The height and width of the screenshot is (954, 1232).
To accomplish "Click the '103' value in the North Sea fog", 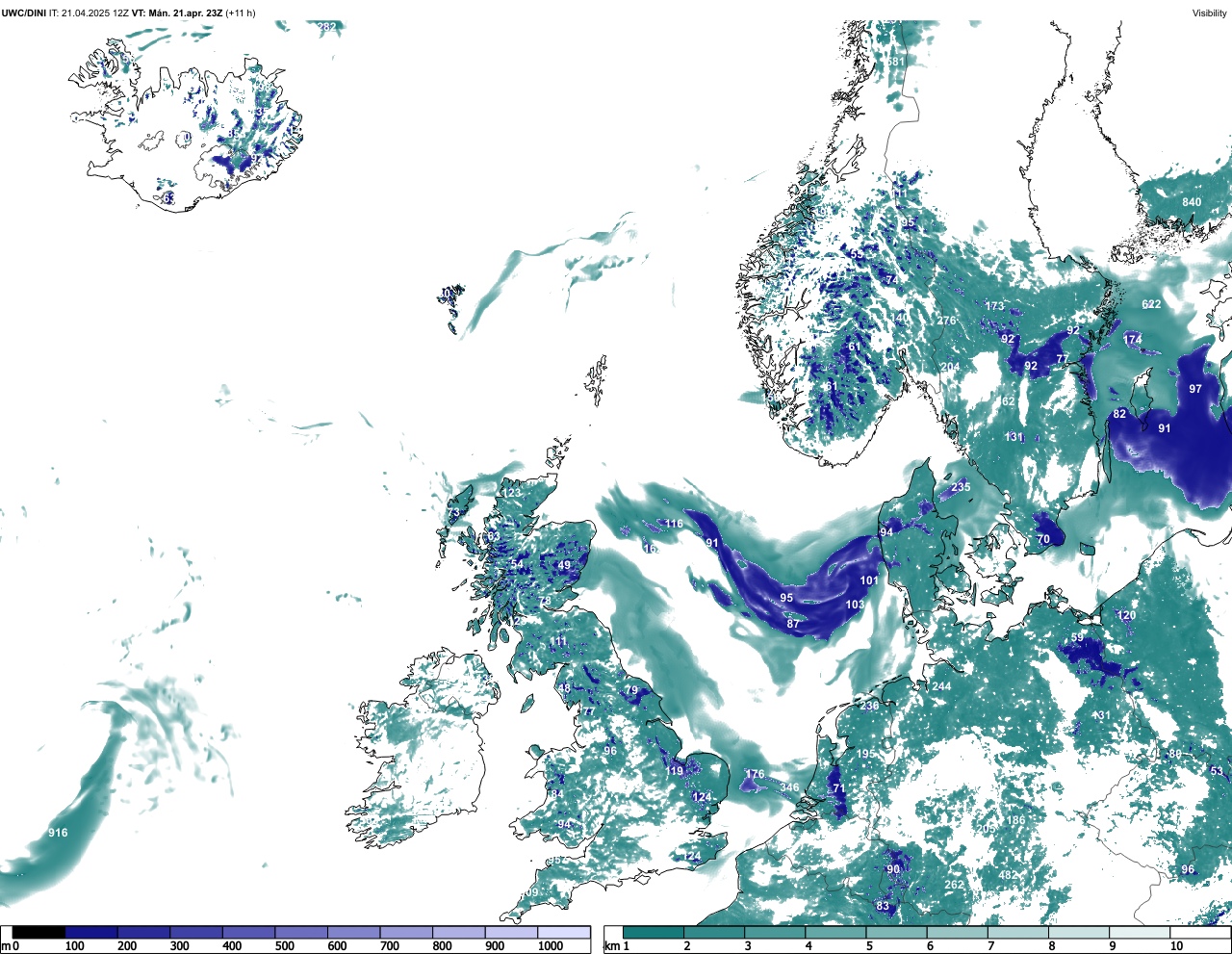I will pyautogui.click(x=855, y=605).
